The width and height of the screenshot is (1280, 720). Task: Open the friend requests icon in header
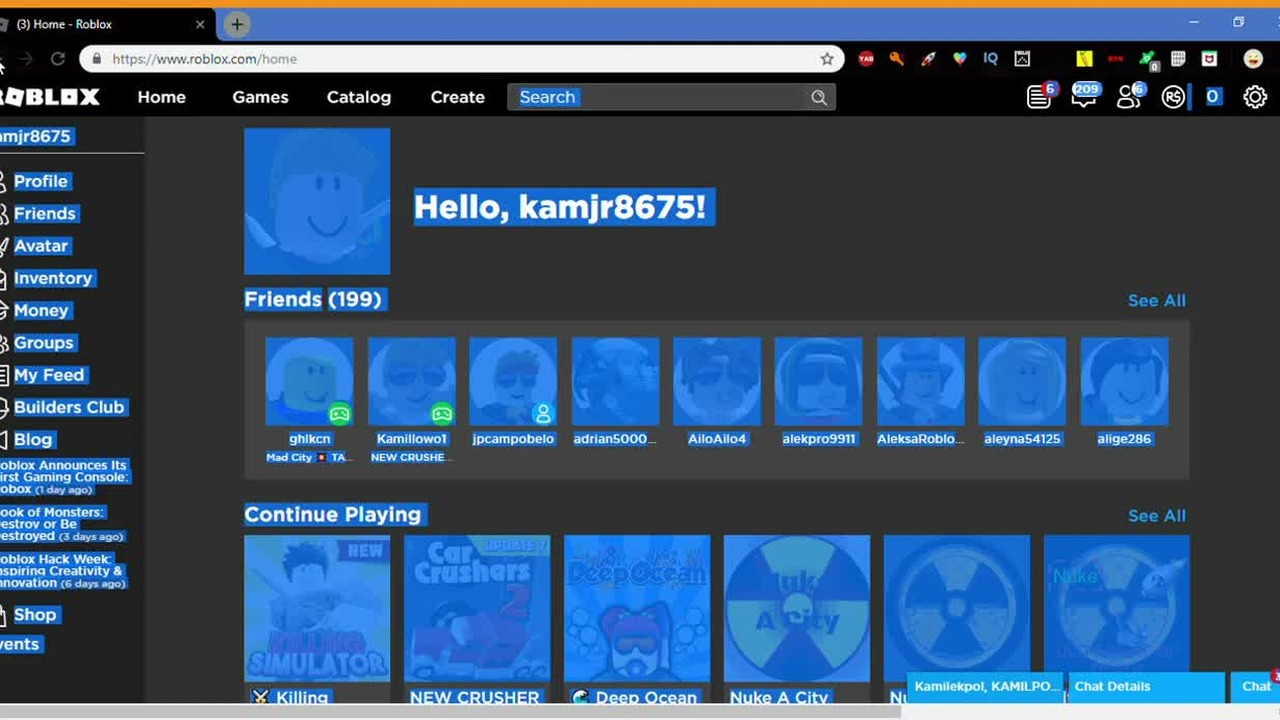tap(1130, 96)
